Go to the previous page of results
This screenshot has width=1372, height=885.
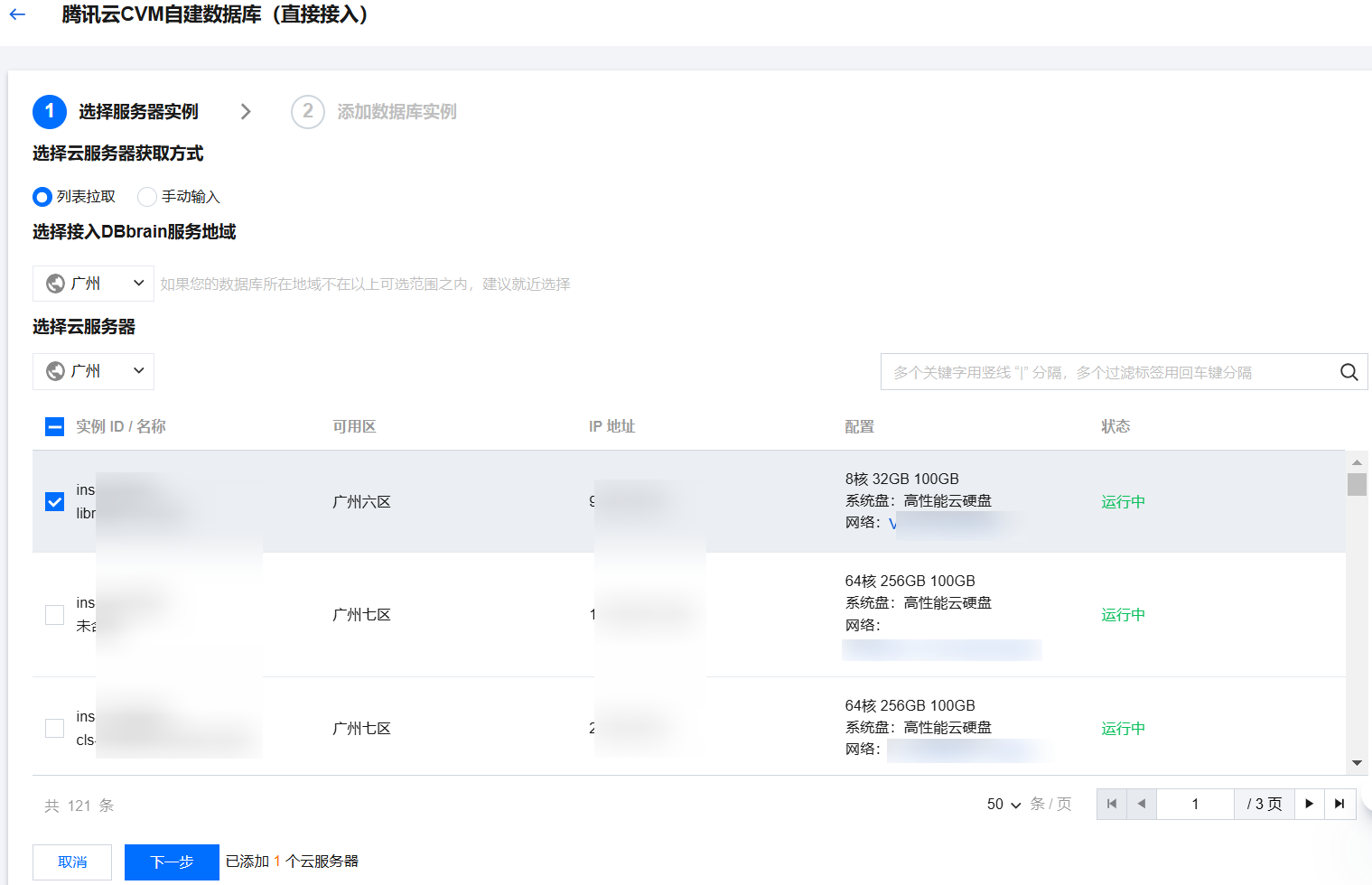point(1142,804)
